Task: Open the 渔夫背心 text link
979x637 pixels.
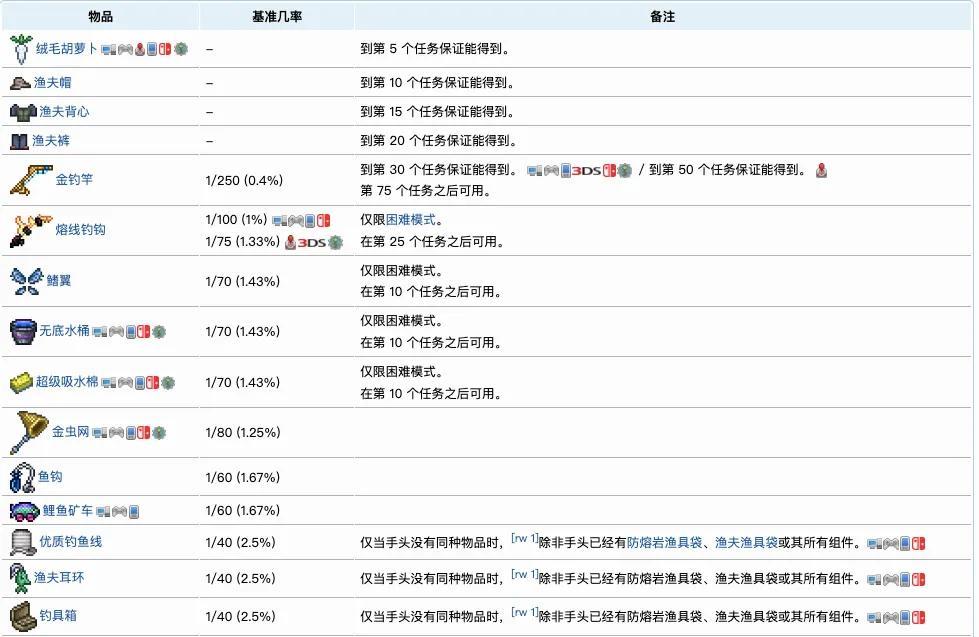Action: pos(64,111)
